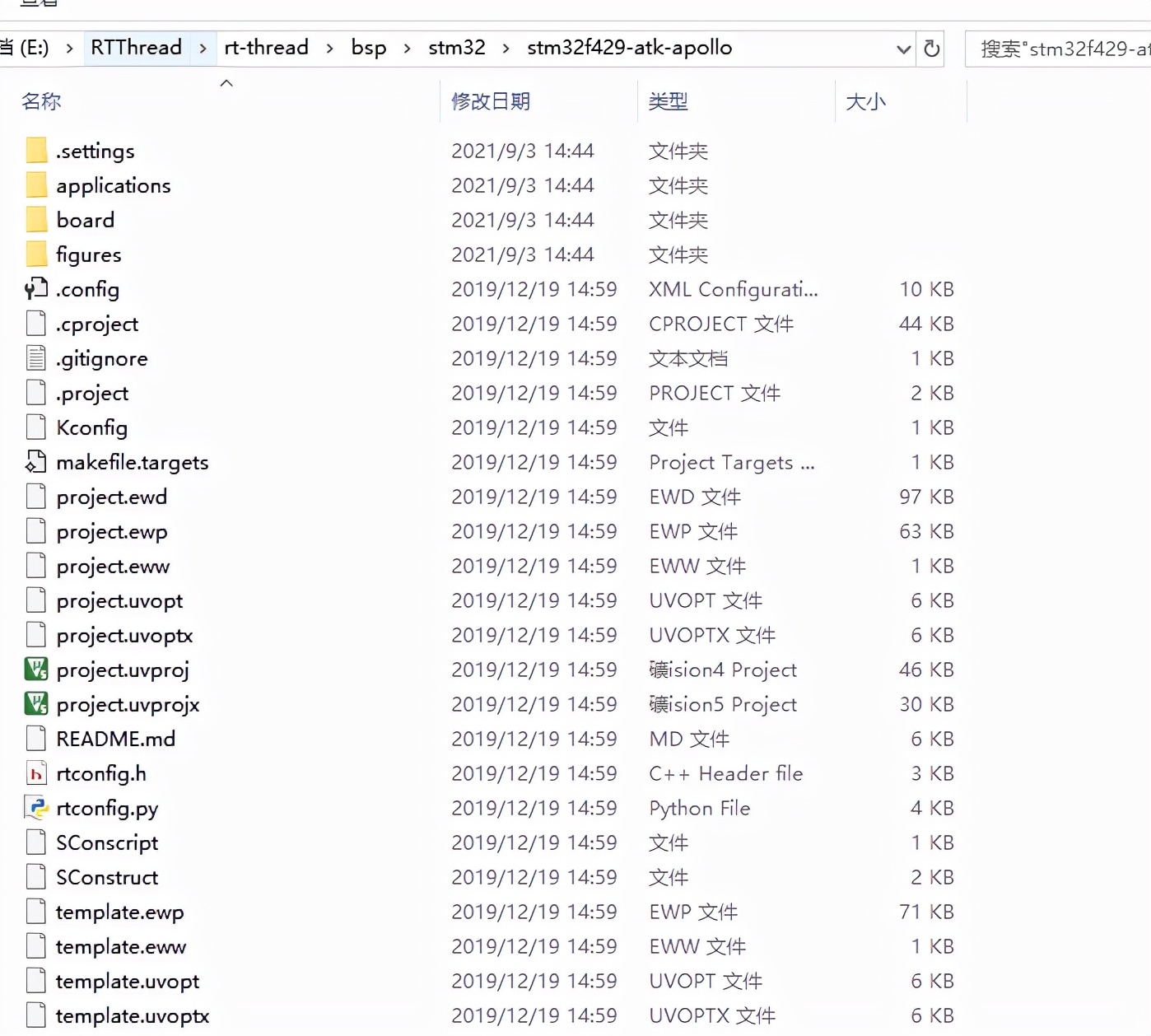
Task: Sort files by the 大小 column
Action: [866, 100]
